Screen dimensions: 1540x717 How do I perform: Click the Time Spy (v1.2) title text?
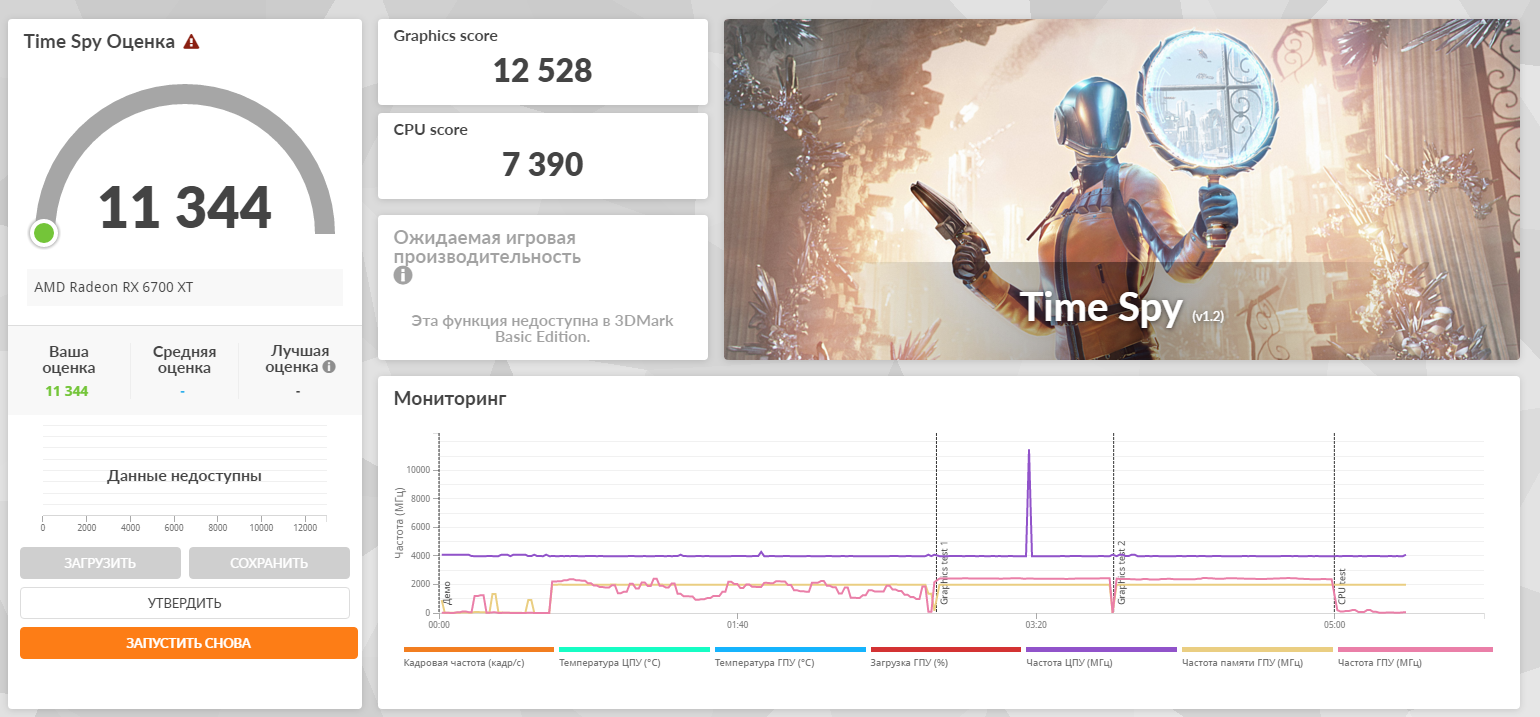[1122, 307]
